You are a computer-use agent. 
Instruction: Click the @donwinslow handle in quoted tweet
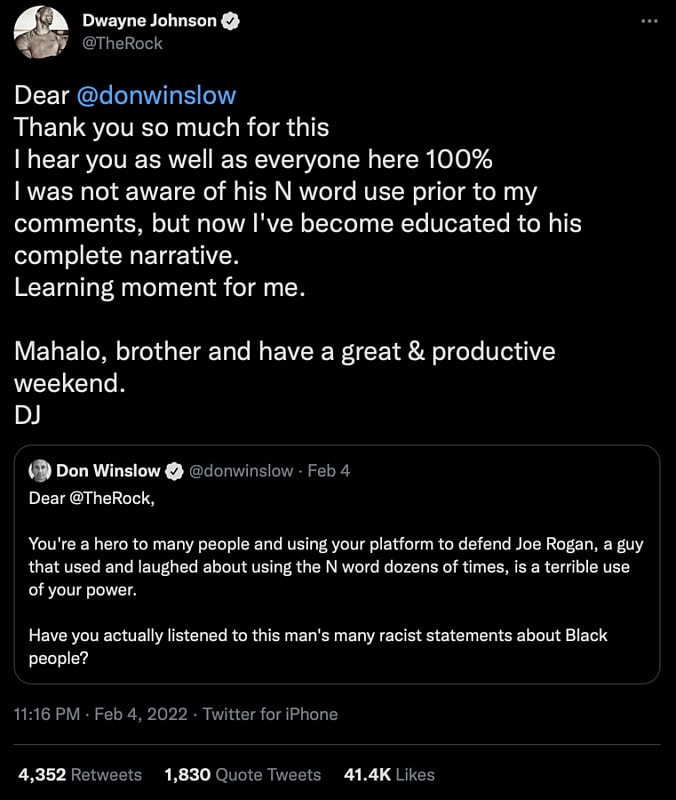pyautogui.click(x=241, y=470)
